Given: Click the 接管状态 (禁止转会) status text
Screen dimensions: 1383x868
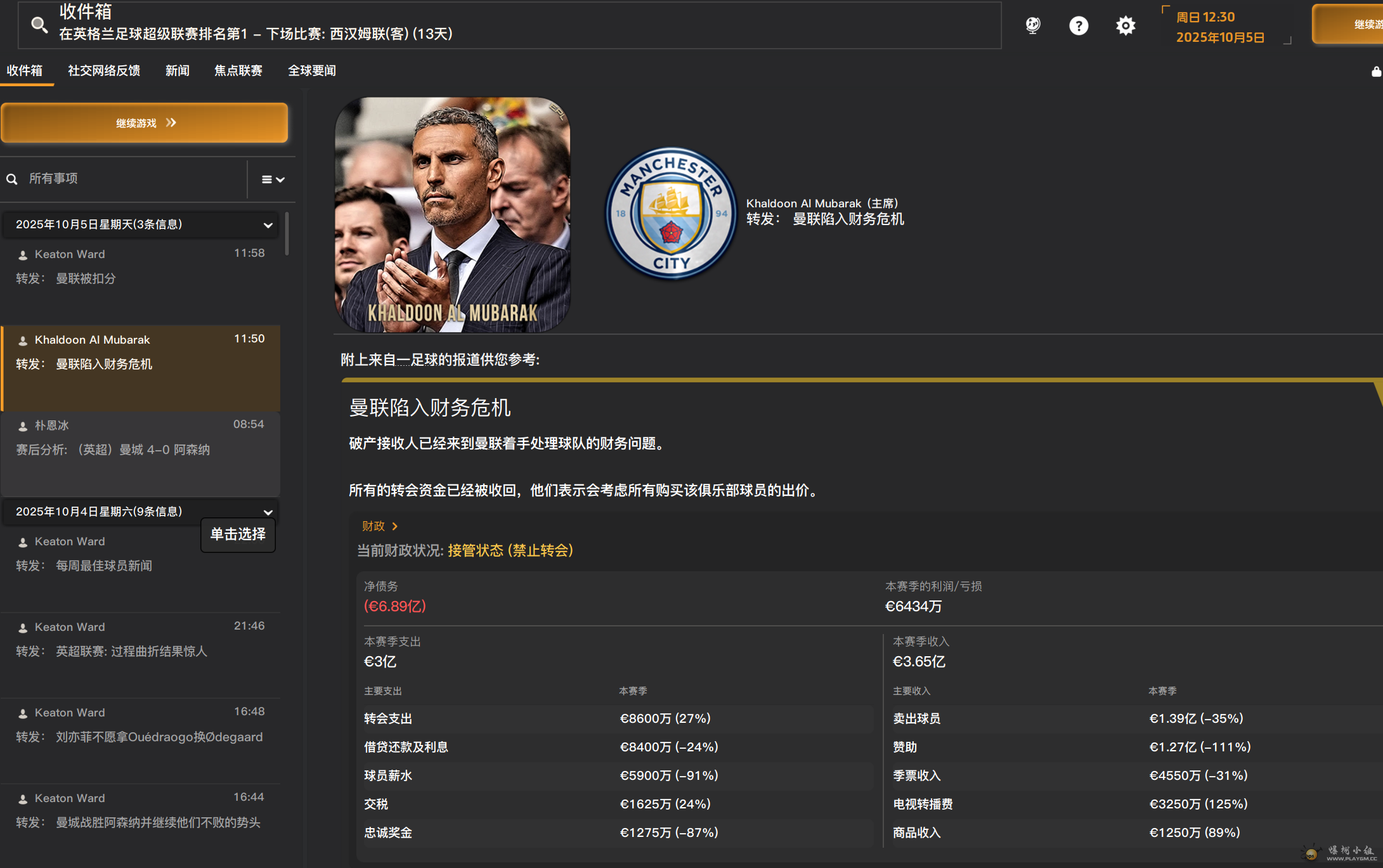Looking at the screenshot, I should coord(510,550).
